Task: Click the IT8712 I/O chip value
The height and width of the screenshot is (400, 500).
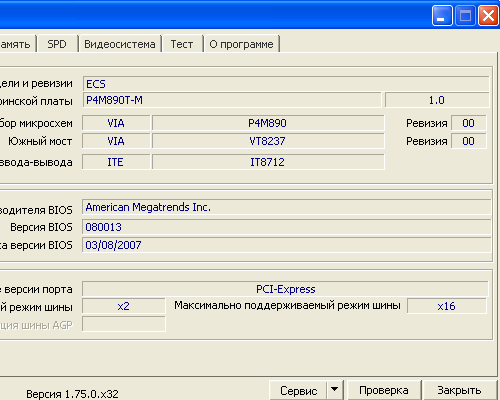Action: pos(268,162)
